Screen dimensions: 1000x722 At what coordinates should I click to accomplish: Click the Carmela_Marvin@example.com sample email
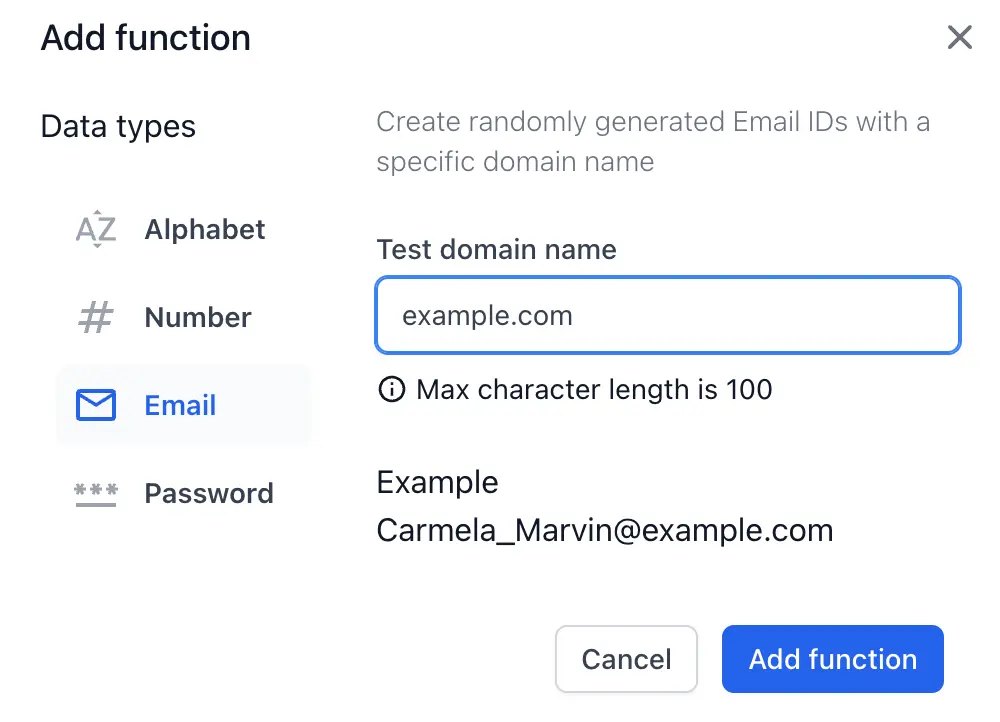[604, 530]
